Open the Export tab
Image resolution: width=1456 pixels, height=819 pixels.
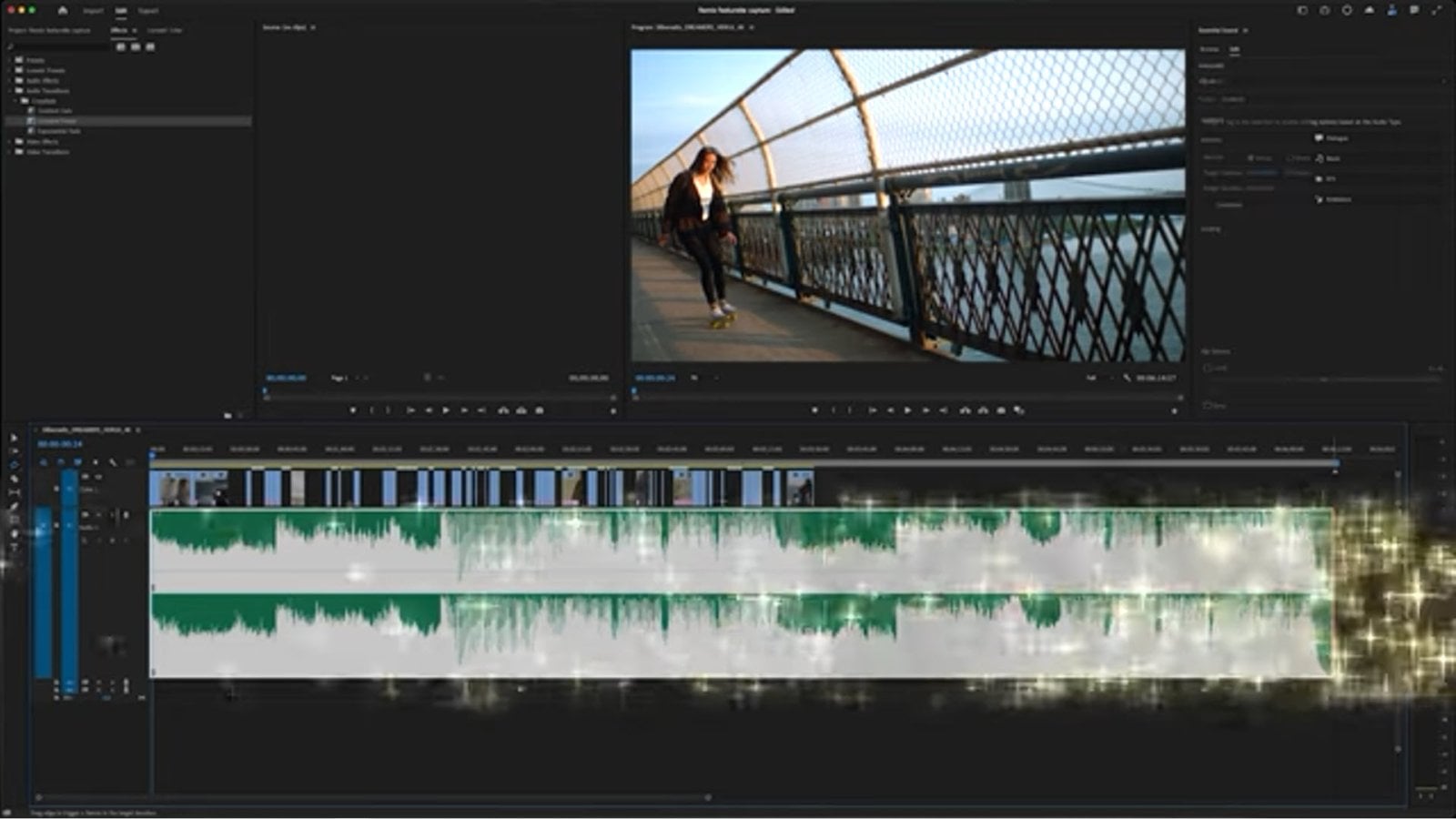(147, 11)
